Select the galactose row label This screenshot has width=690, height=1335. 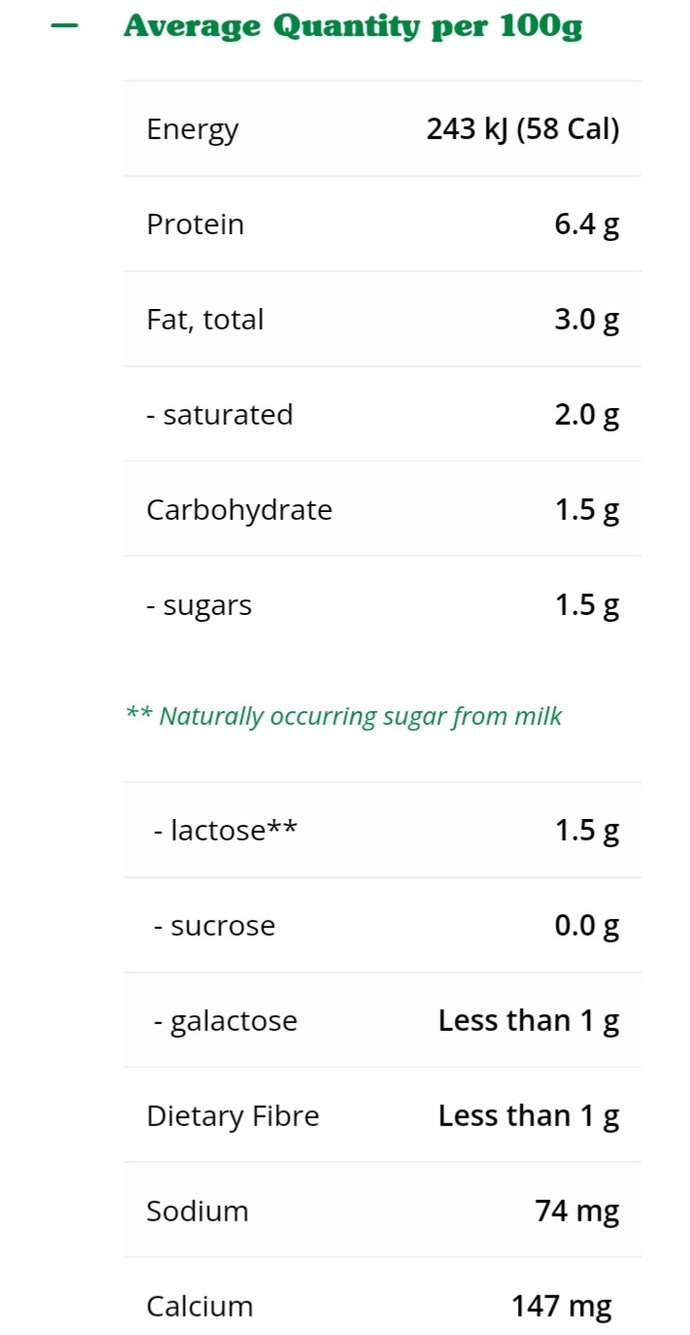[225, 1021]
